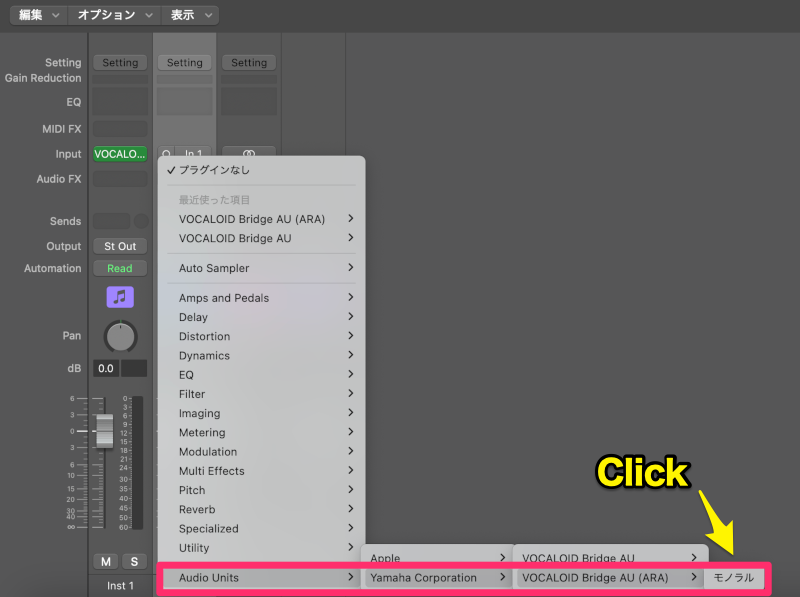Open the Filter submenu

(x=261, y=394)
